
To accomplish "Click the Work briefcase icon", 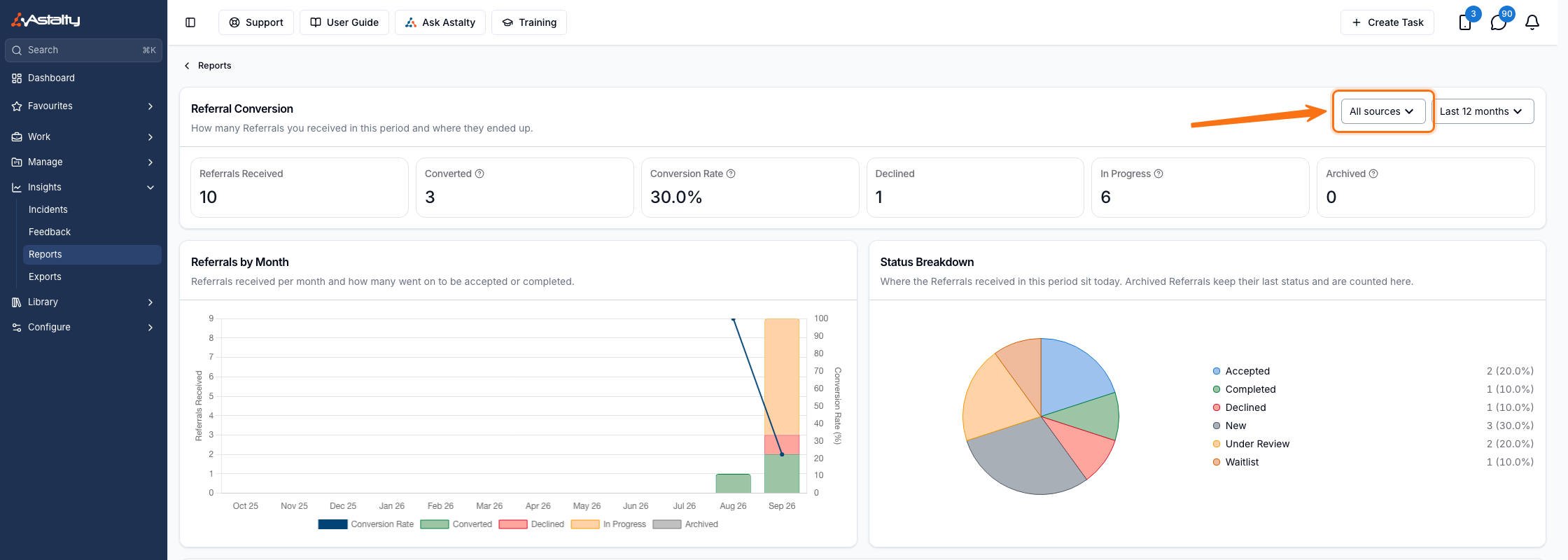I will pos(17,137).
